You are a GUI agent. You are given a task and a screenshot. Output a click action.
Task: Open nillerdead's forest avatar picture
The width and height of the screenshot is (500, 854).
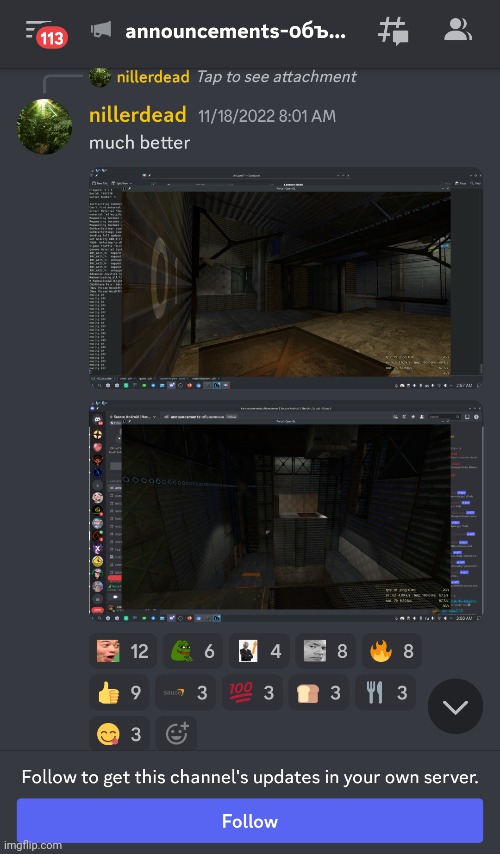click(45, 126)
